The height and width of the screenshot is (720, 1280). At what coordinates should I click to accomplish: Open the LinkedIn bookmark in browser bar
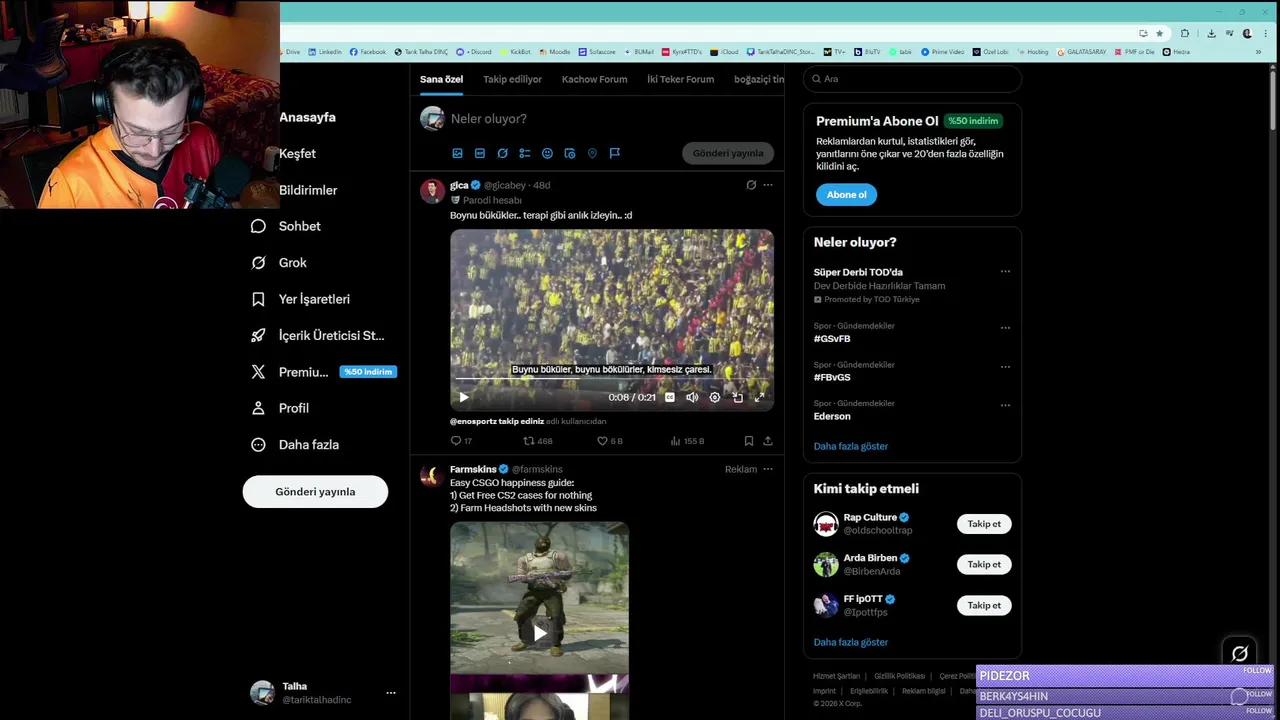point(325,52)
